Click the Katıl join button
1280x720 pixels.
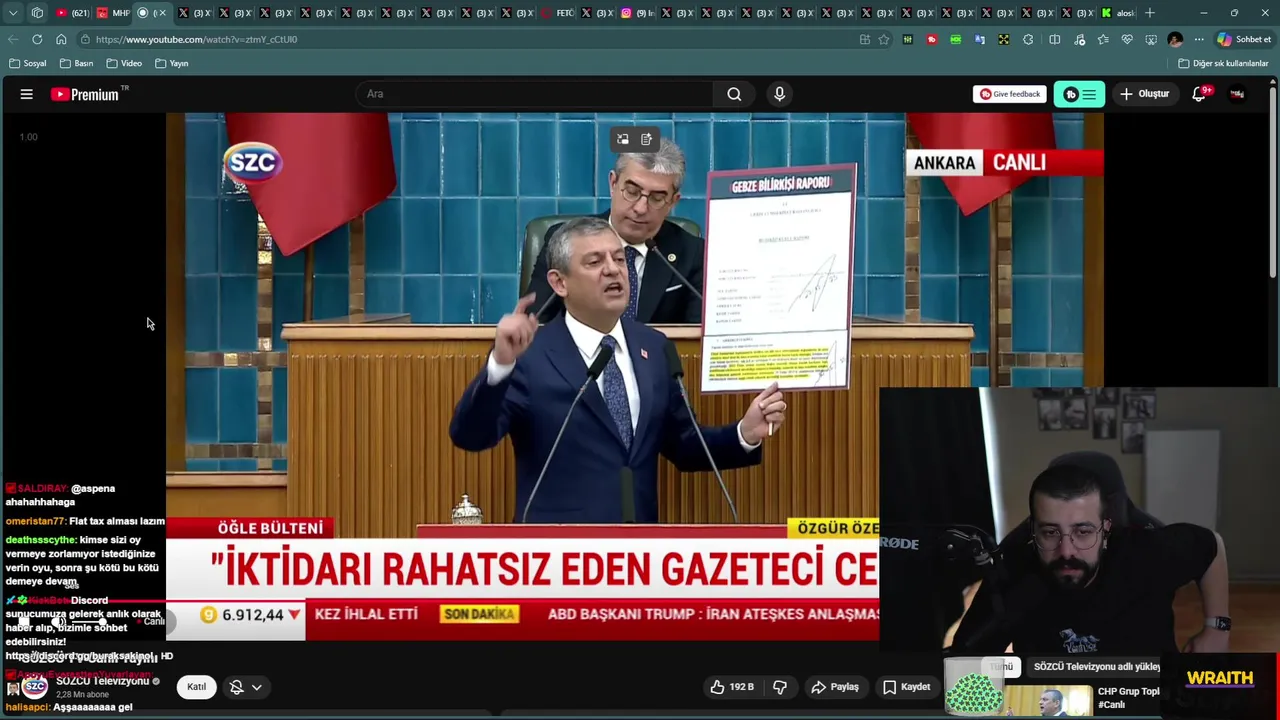coord(197,687)
